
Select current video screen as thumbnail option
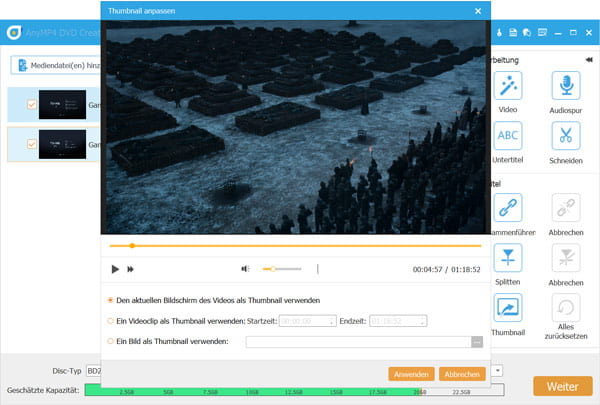110,300
